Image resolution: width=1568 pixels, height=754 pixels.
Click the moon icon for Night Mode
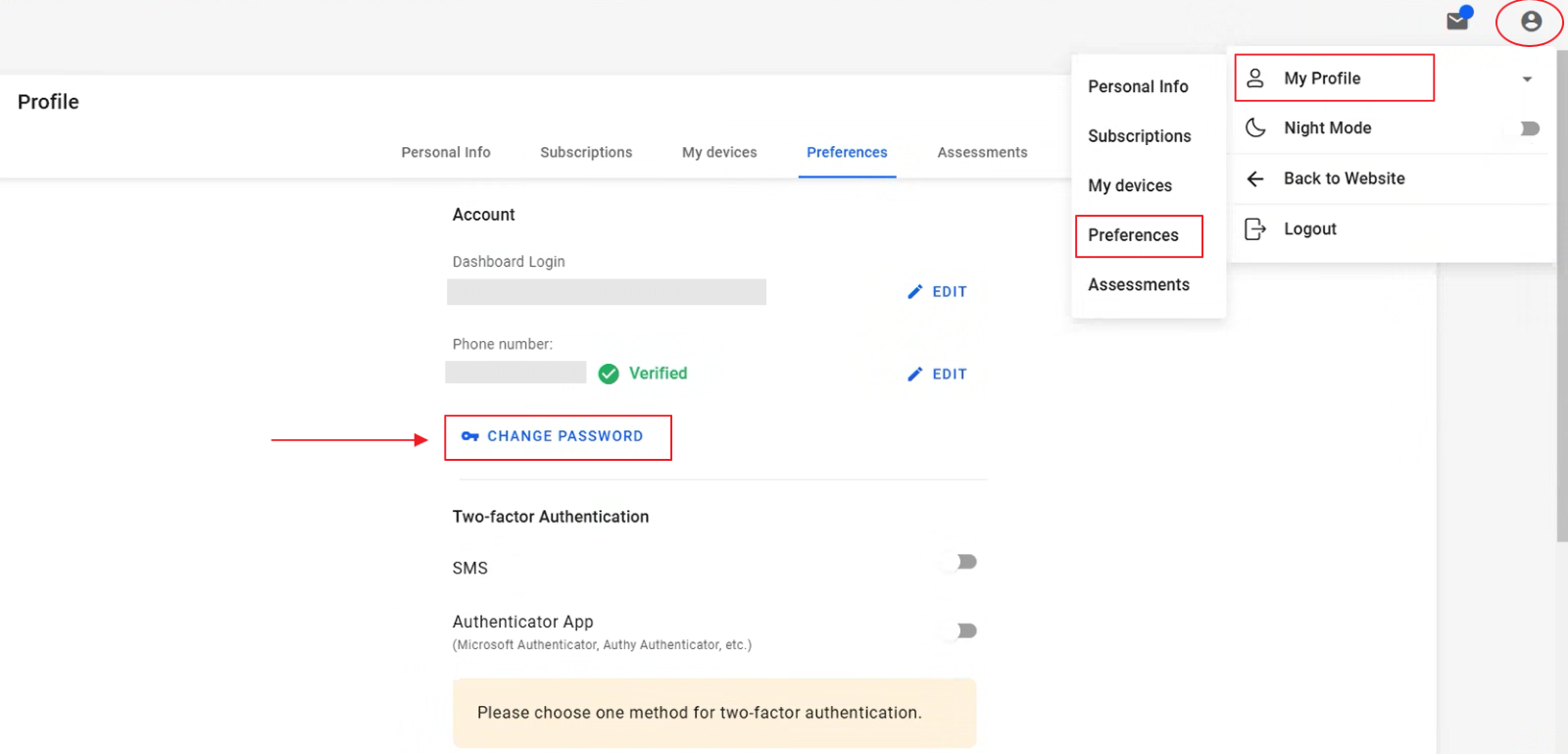point(1255,127)
